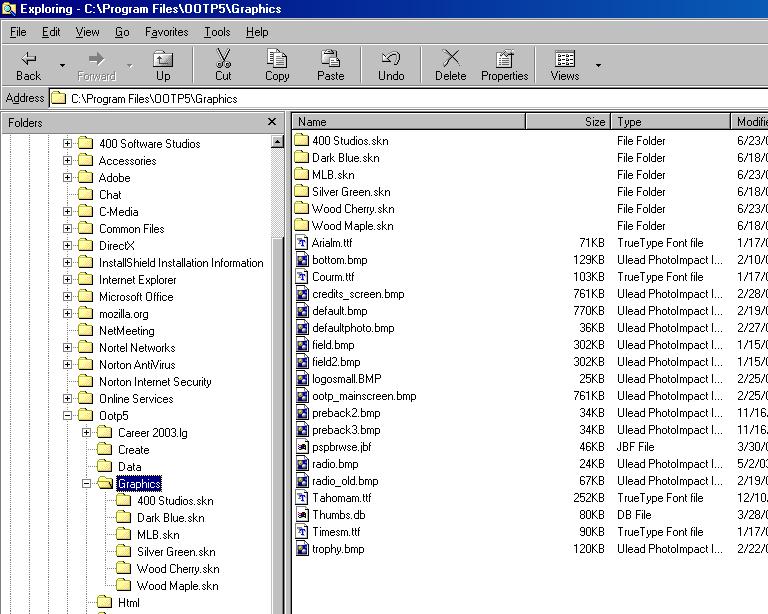Select the trophy.bmp file
The image size is (768, 614).
(338, 549)
